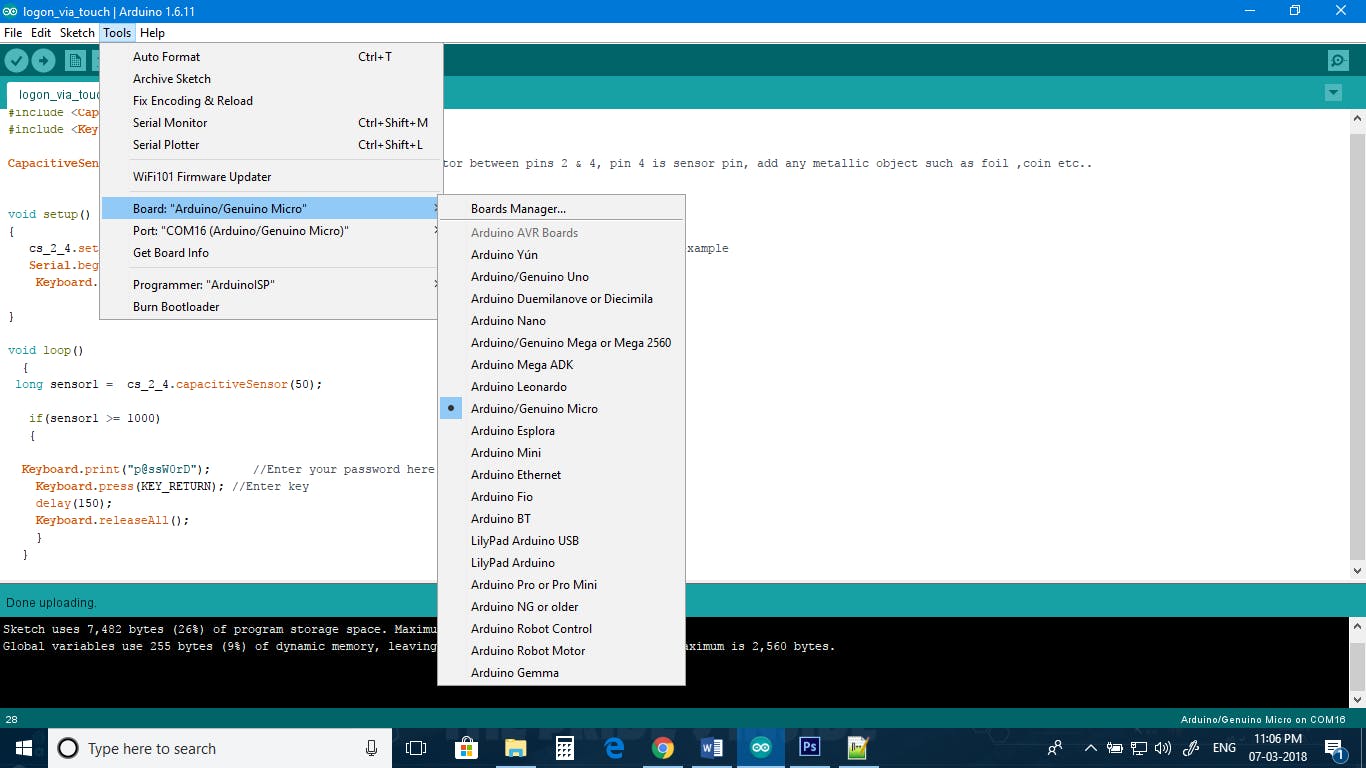Open Photoshop from the taskbar

click(809, 748)
